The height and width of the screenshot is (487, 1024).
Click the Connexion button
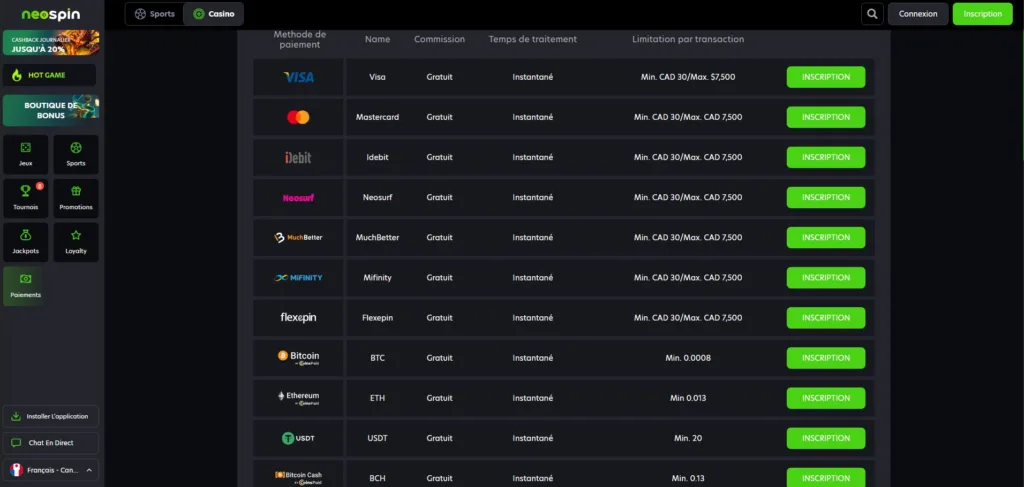coord(918,14)
